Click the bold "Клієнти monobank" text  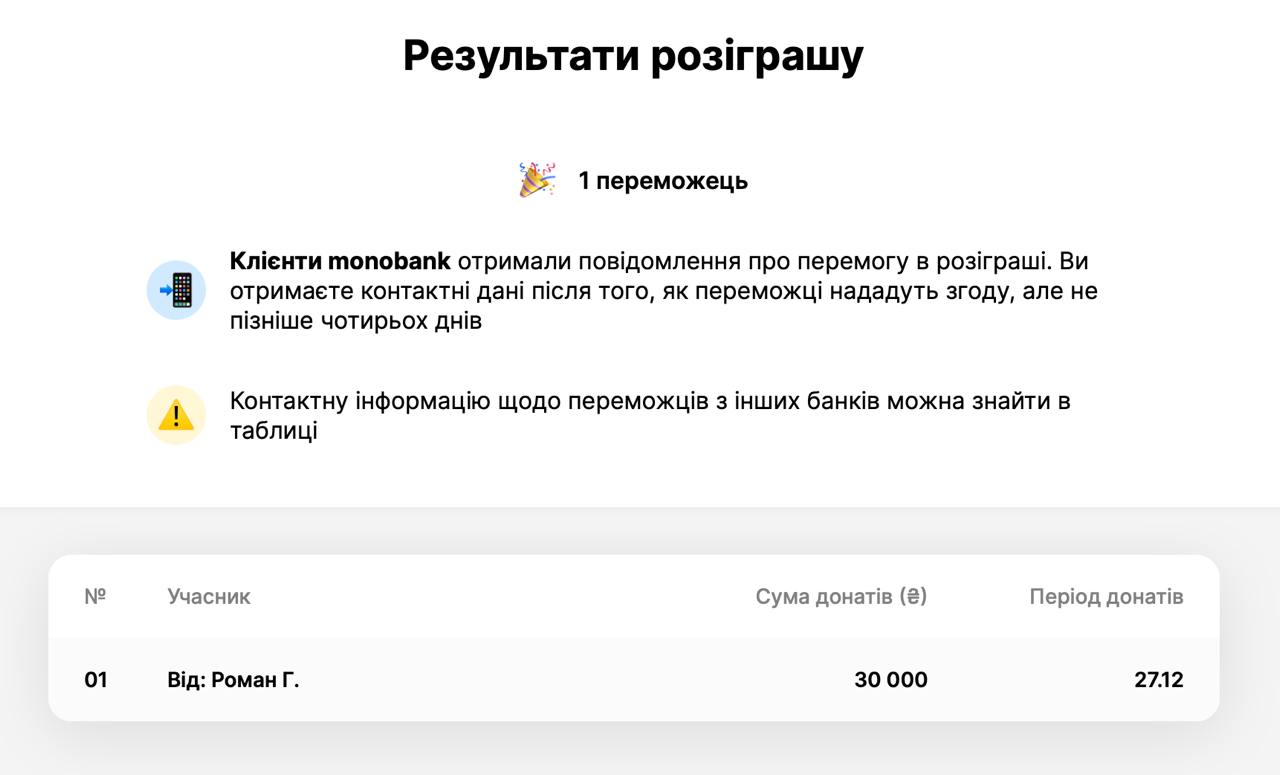[340, 262]
